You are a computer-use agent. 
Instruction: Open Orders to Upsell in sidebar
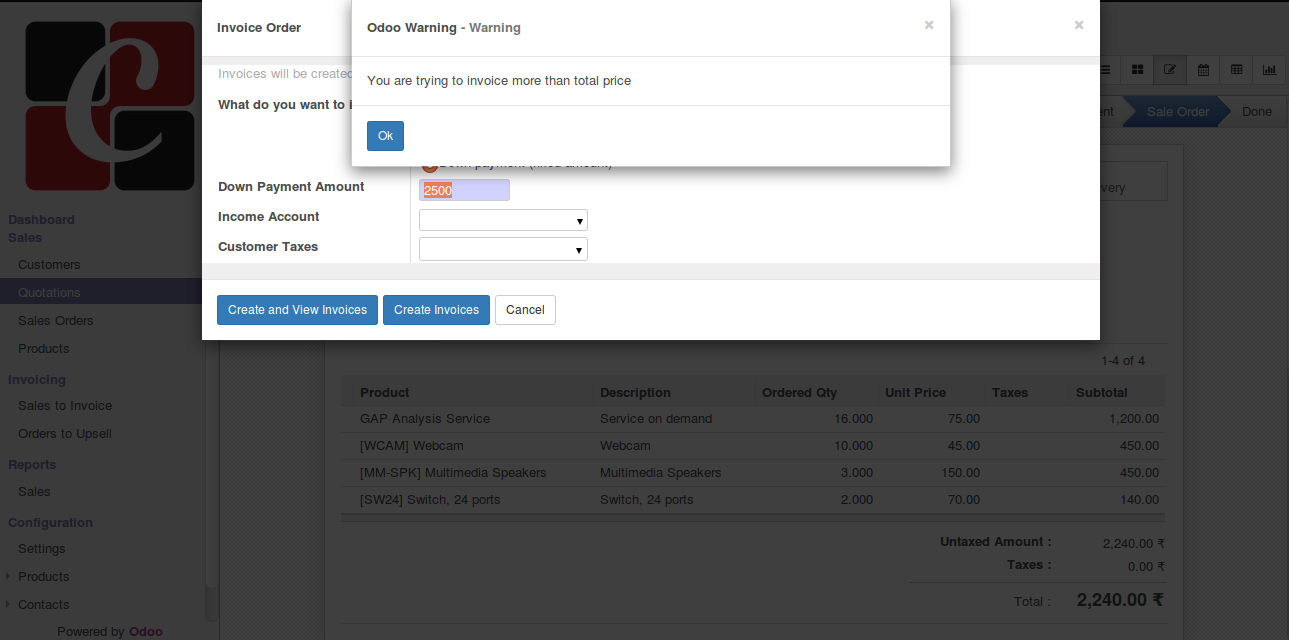(x=65, y=434)
